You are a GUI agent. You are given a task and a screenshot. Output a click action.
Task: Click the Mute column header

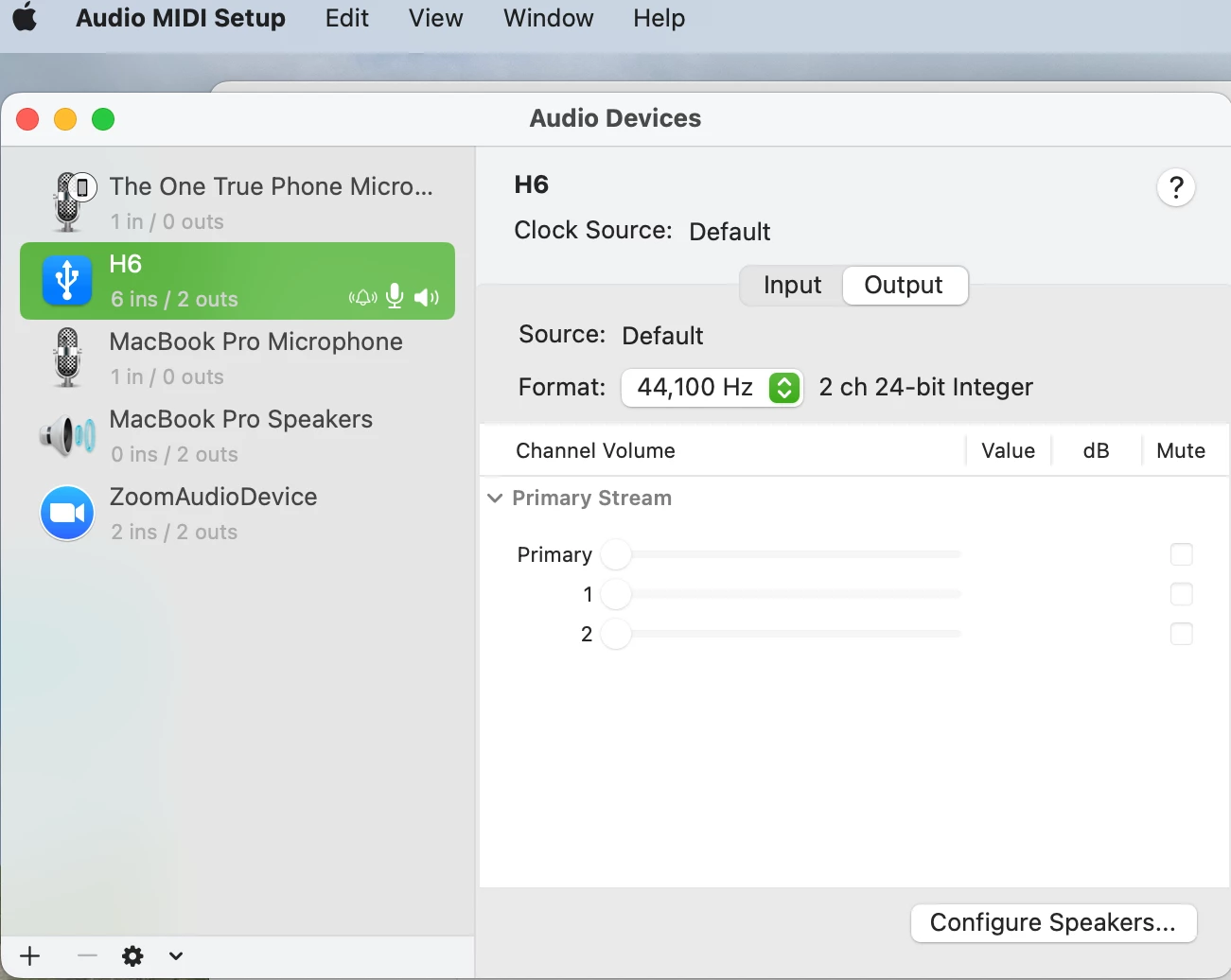1181,450
